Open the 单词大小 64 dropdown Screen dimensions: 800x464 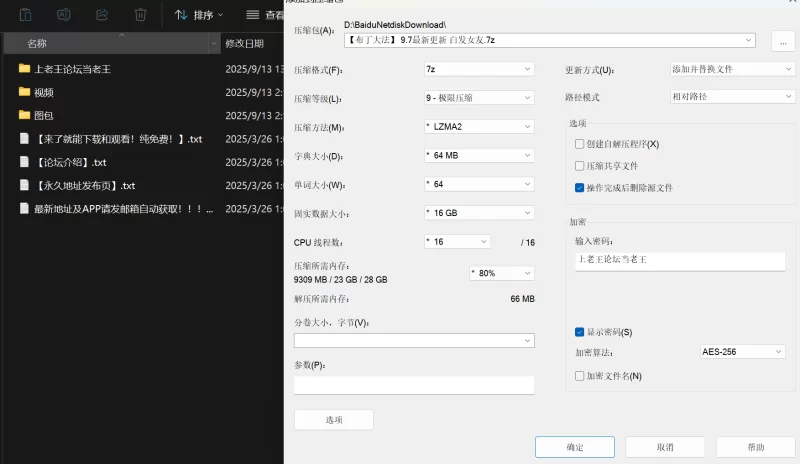(x=479, y=184)
